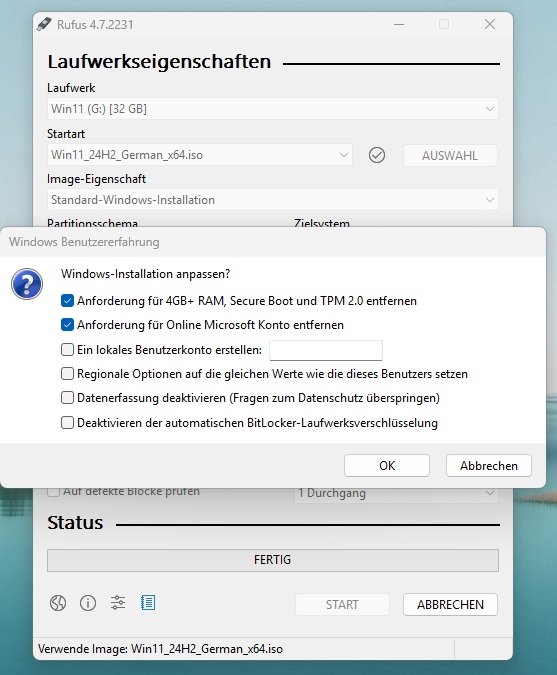Check the BitLocker-Laufwerksverschlüsselung deactivation option
Viewport: 557px width, 675px height.
tap(67, 423)
